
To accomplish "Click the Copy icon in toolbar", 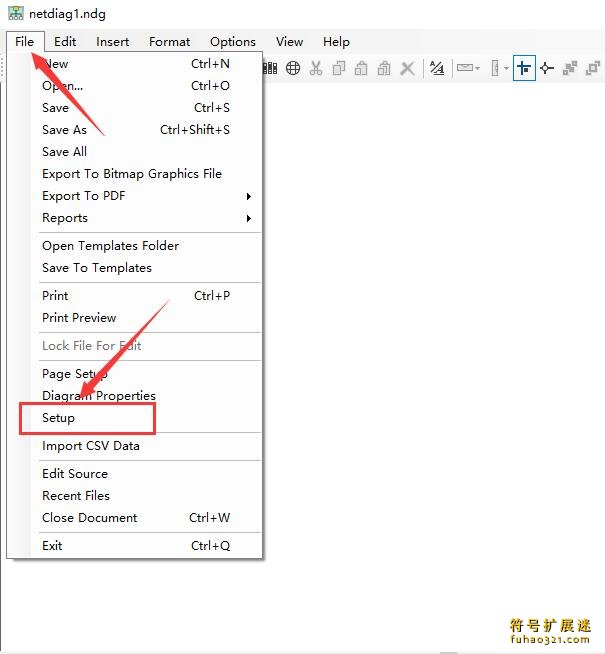I will (x=339, y=68).
